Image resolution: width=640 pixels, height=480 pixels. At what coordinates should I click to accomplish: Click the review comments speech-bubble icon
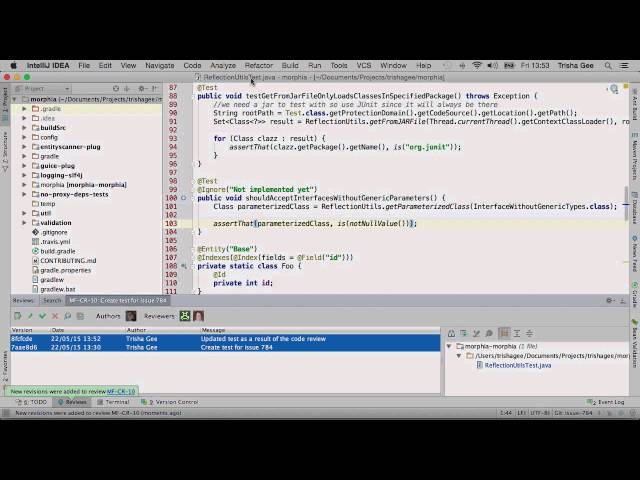(x=68, y=316)
